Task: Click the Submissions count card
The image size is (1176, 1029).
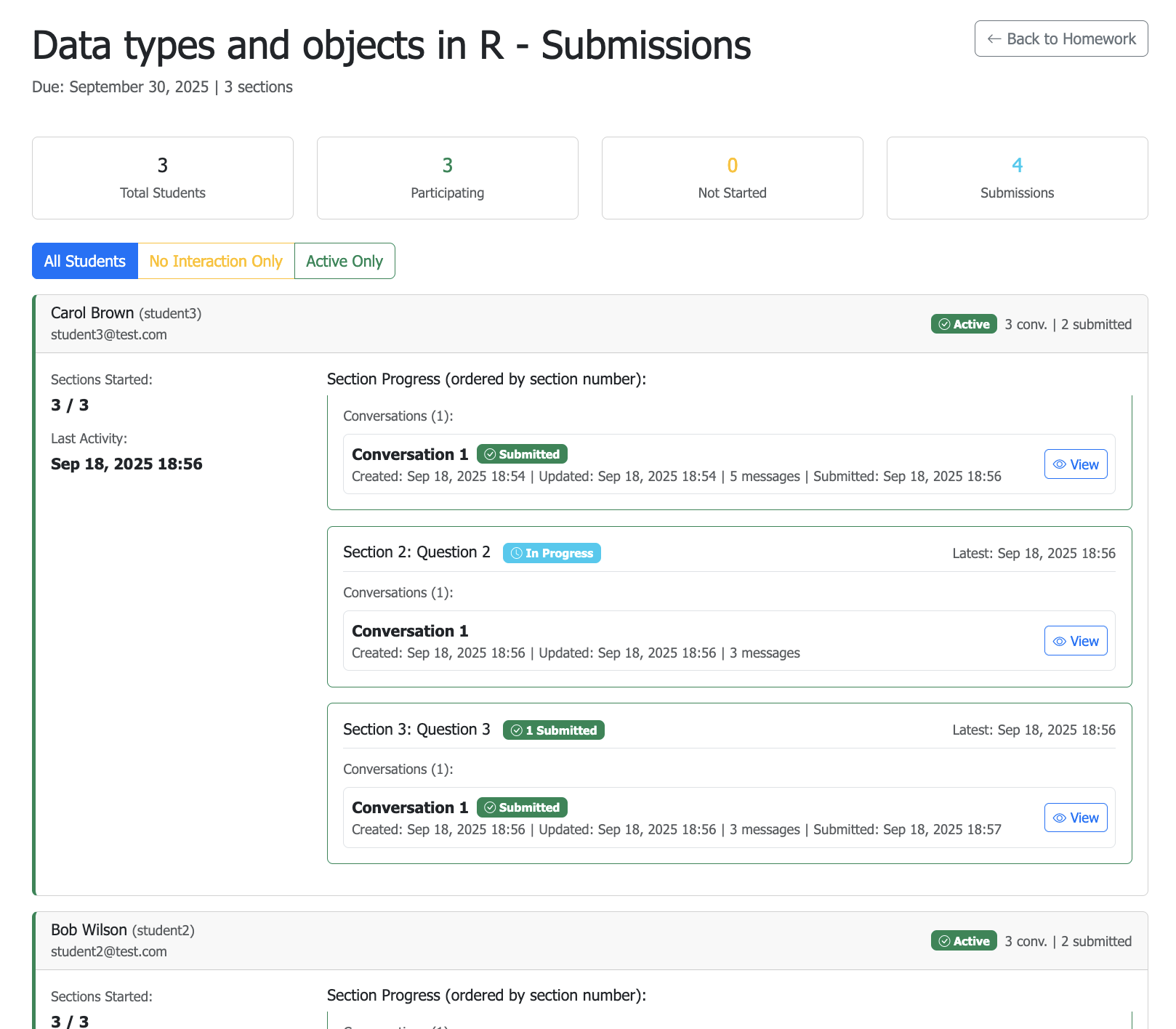Action: [1017, 179]
